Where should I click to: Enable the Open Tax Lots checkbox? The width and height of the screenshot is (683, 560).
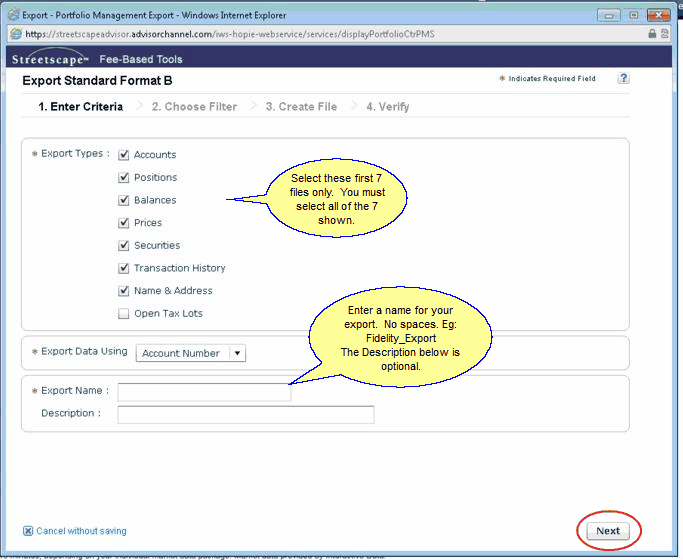pyautogui.click(x=124, y=314)
